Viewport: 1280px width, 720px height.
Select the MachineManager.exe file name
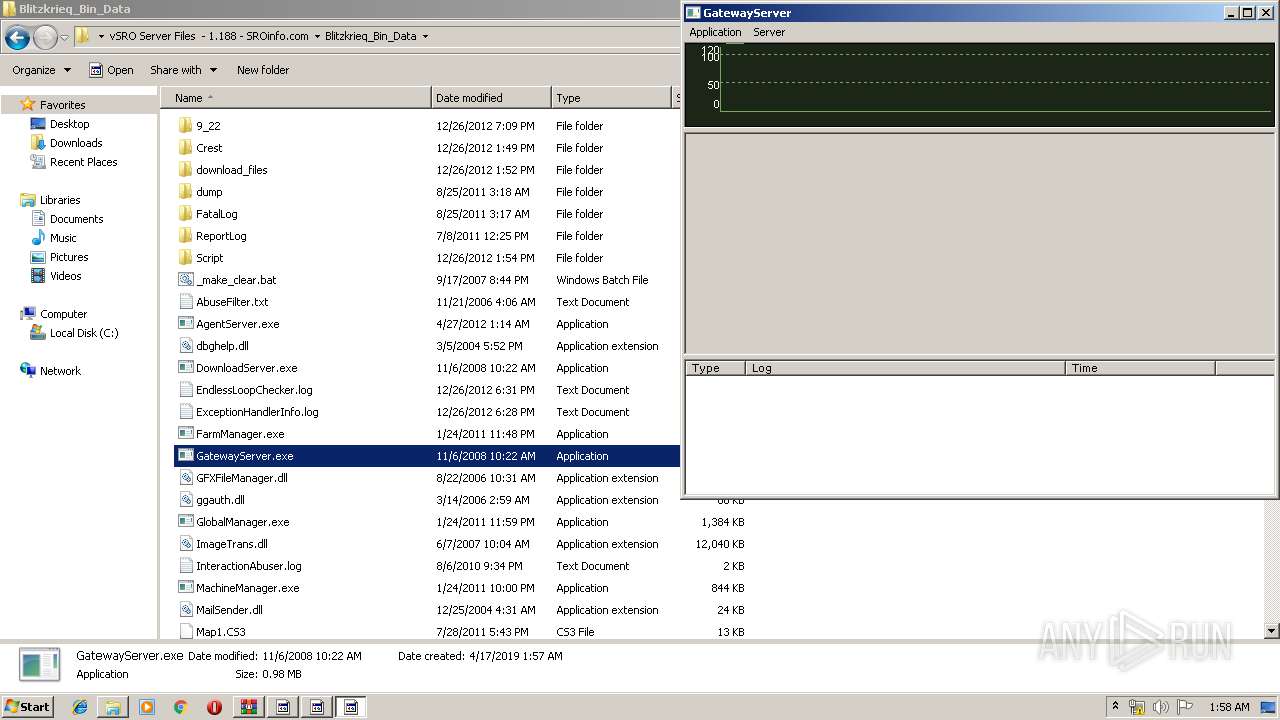pos(248,588)
